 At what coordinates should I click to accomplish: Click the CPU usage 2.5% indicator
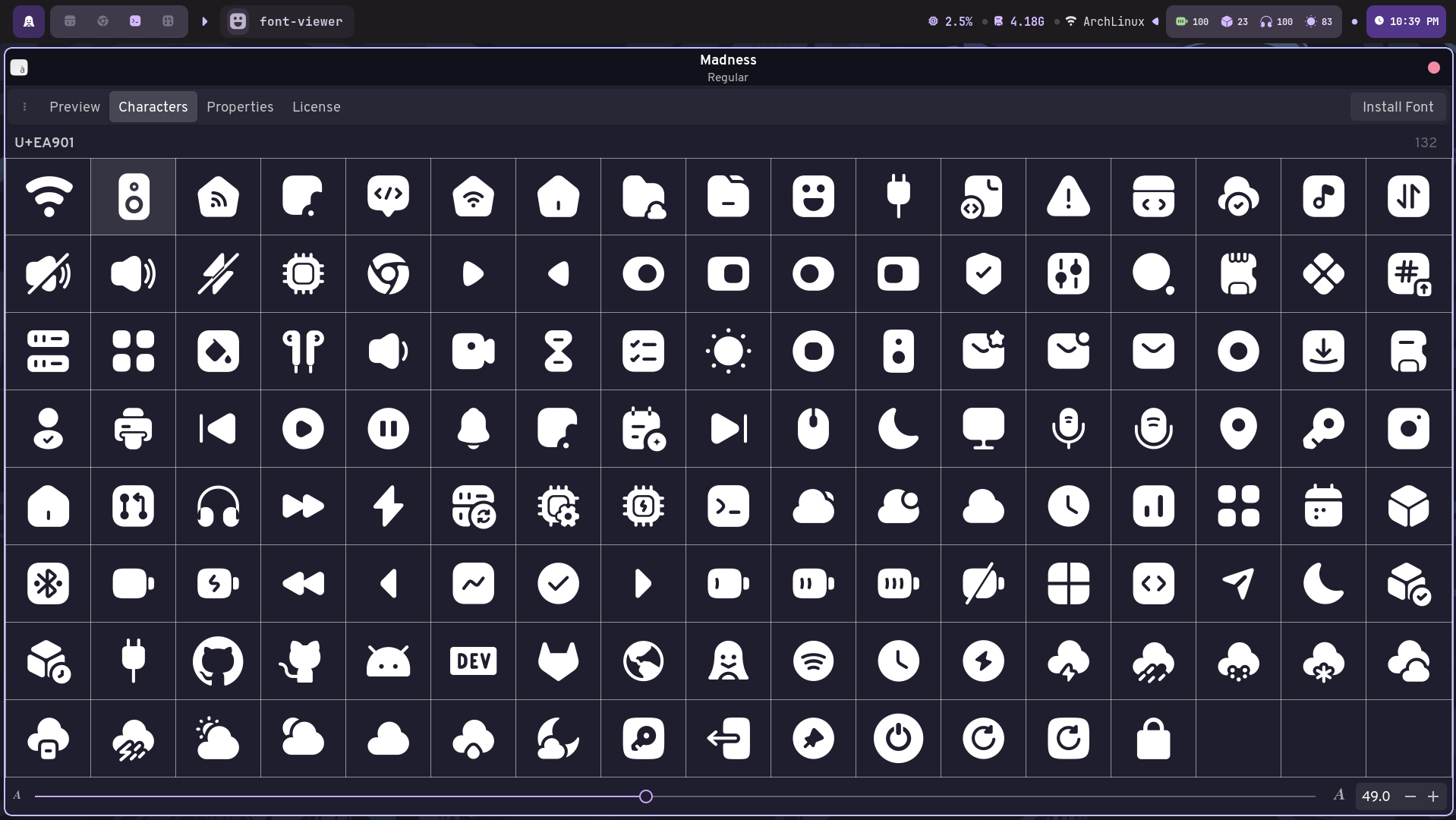point(950,21)
